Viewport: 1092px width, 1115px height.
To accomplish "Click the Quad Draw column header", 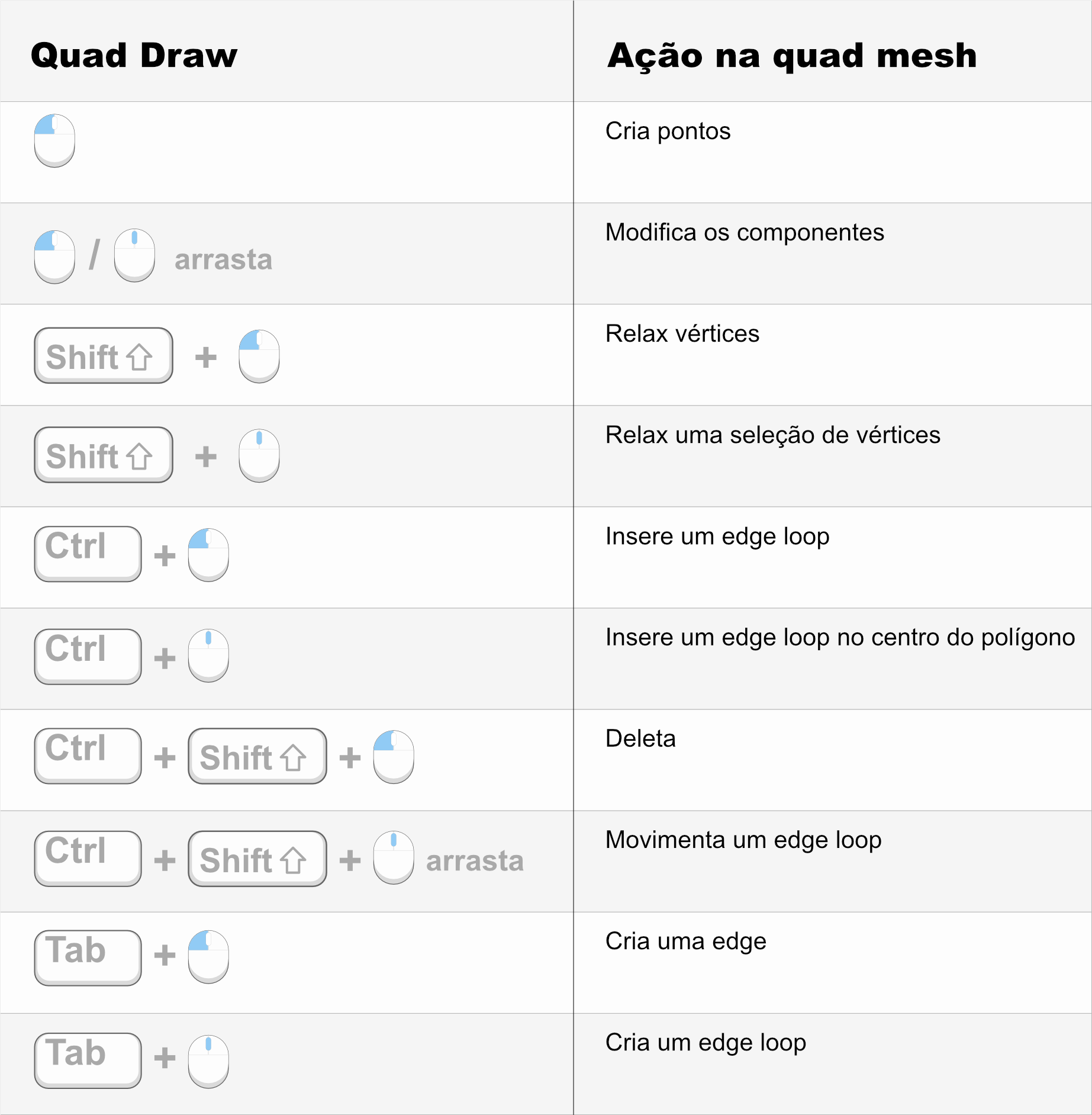I will (134, 55).
